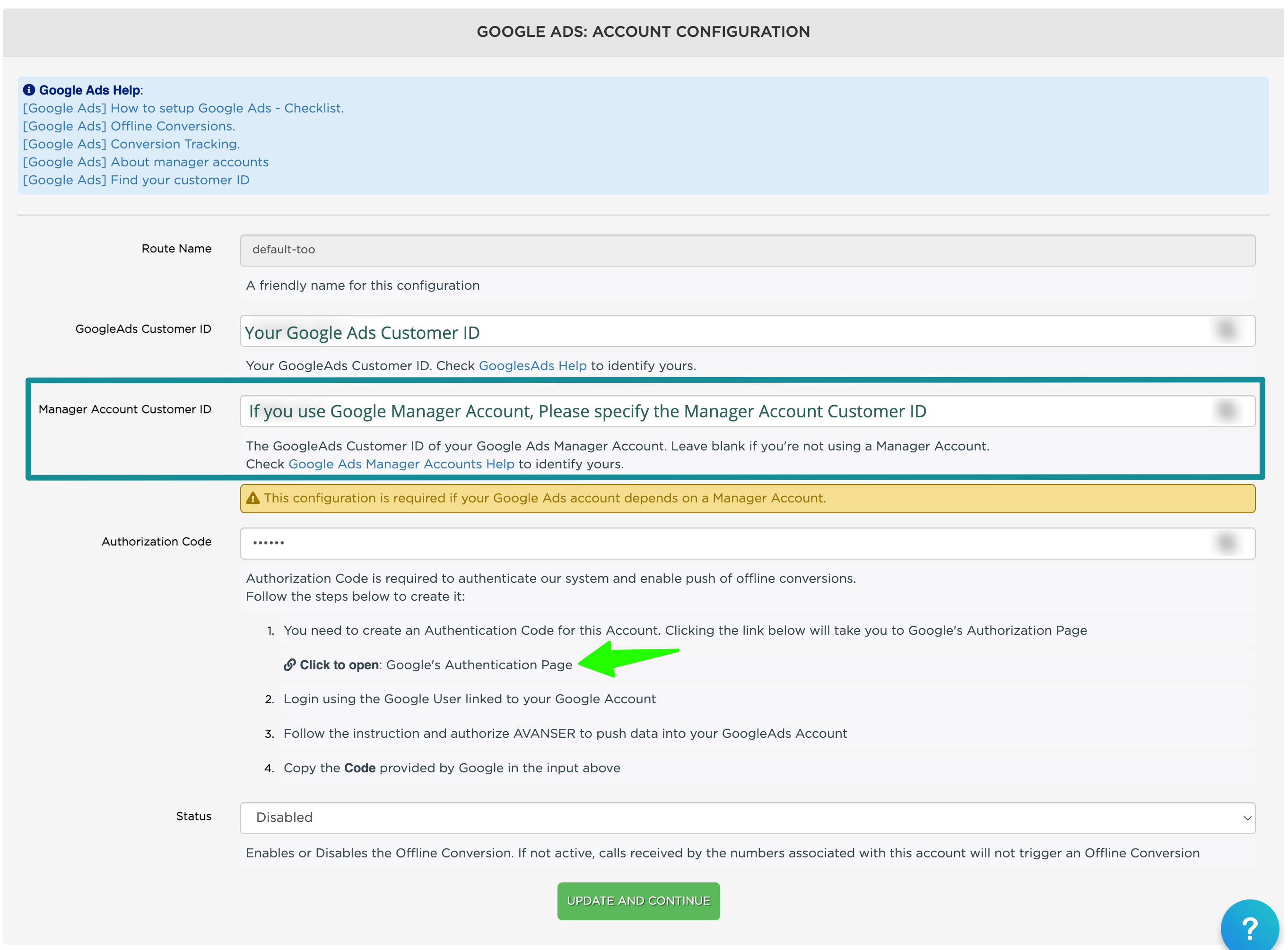Viewport: 1288px width, 950px height.
Task: Open Find your customer ID link
Action: pos(136,180)
